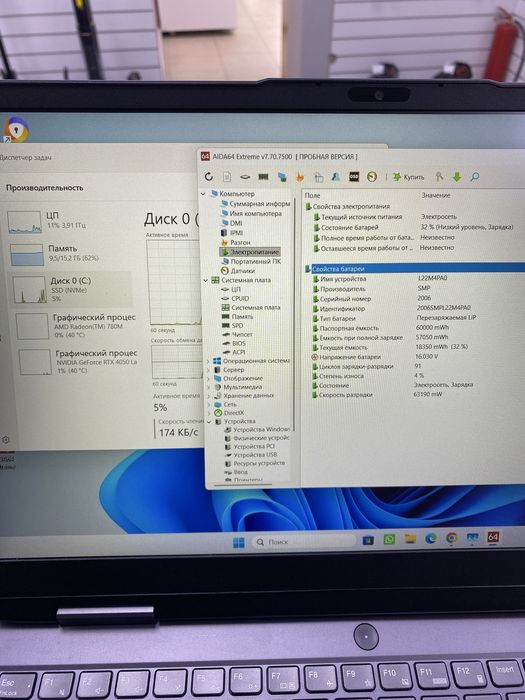Viewport: 525px width, 700px height.
Task: Select Диск 0 (C:) in Task Manager
Action: pos(71,288)
